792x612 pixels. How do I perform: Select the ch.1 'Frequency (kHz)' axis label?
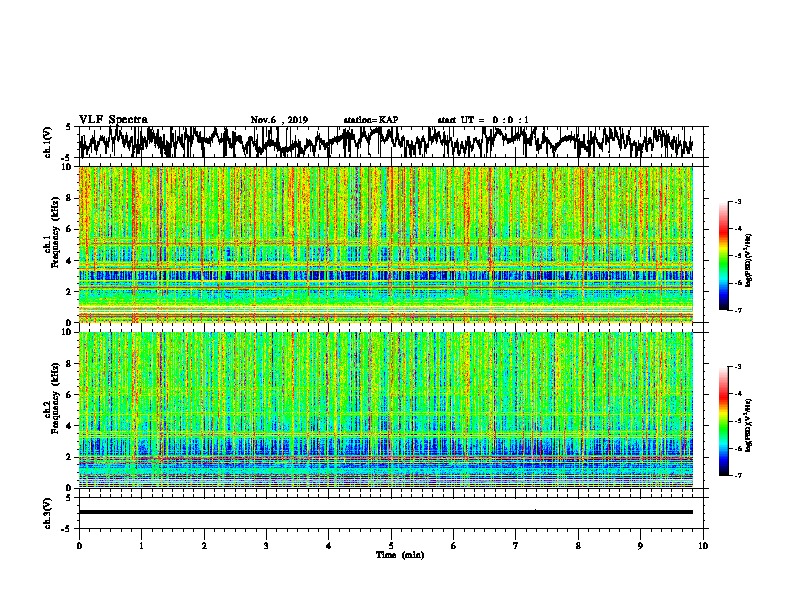pos(55,233)
